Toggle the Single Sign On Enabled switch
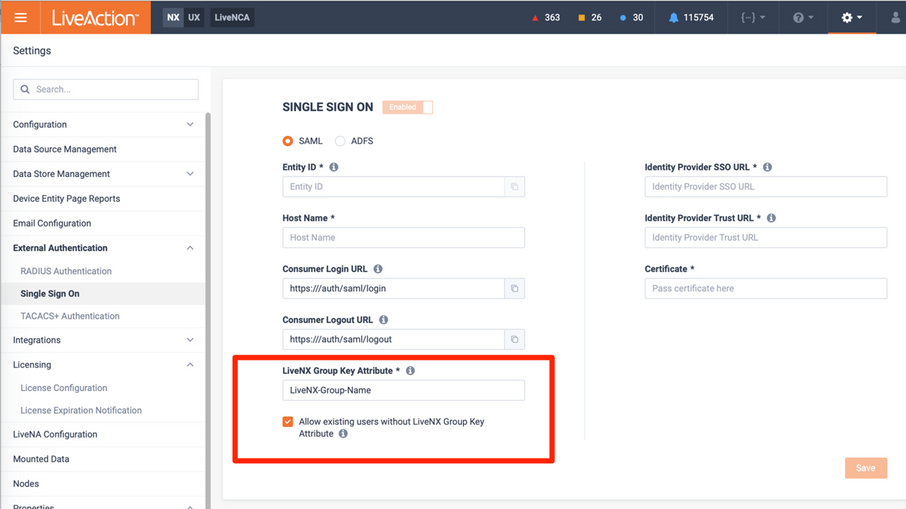This screenshot has height=509, width=906. [407, 107]
